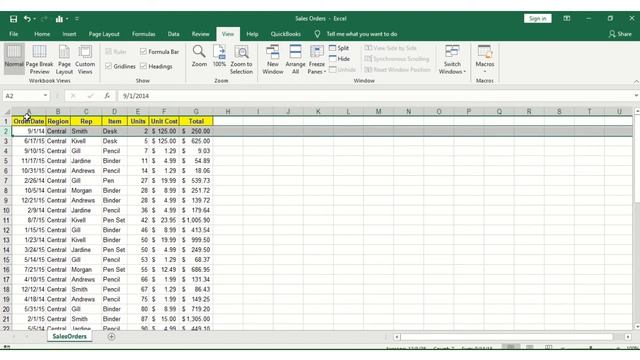
Task: Click the Sign in button
Action: click(x=538, y=19)
